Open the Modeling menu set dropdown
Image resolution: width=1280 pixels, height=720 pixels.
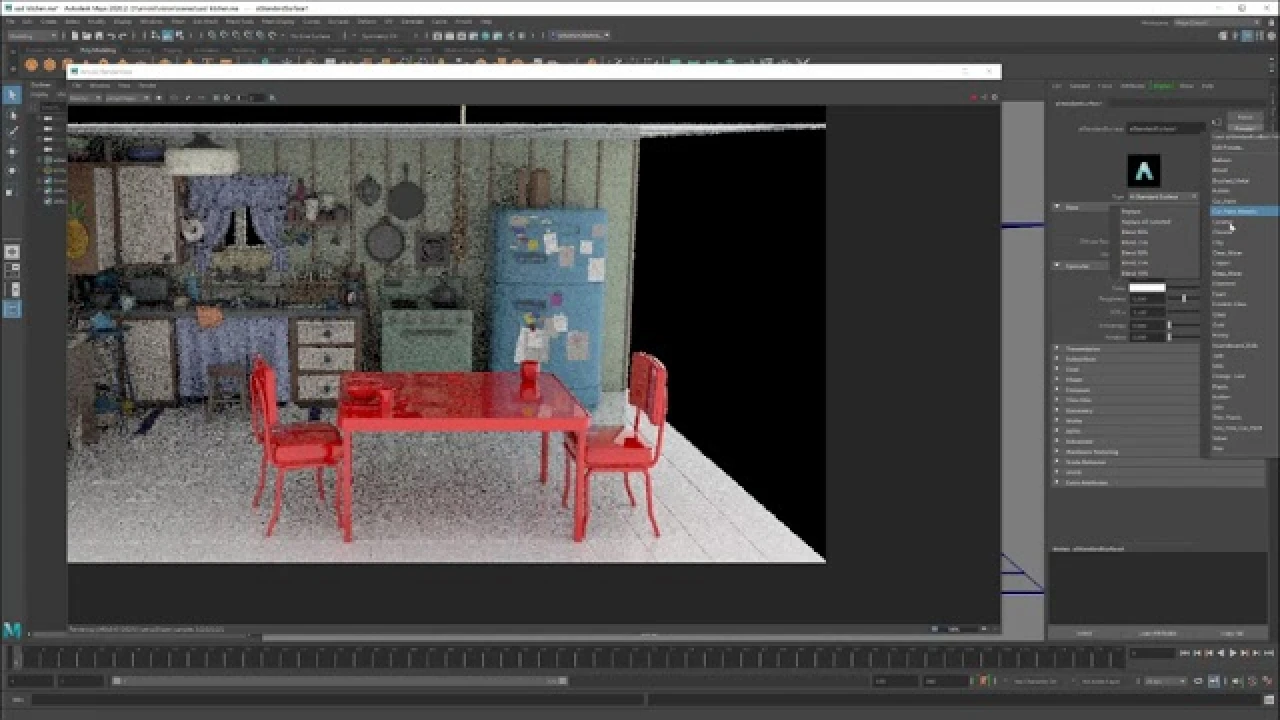[33, 36]
